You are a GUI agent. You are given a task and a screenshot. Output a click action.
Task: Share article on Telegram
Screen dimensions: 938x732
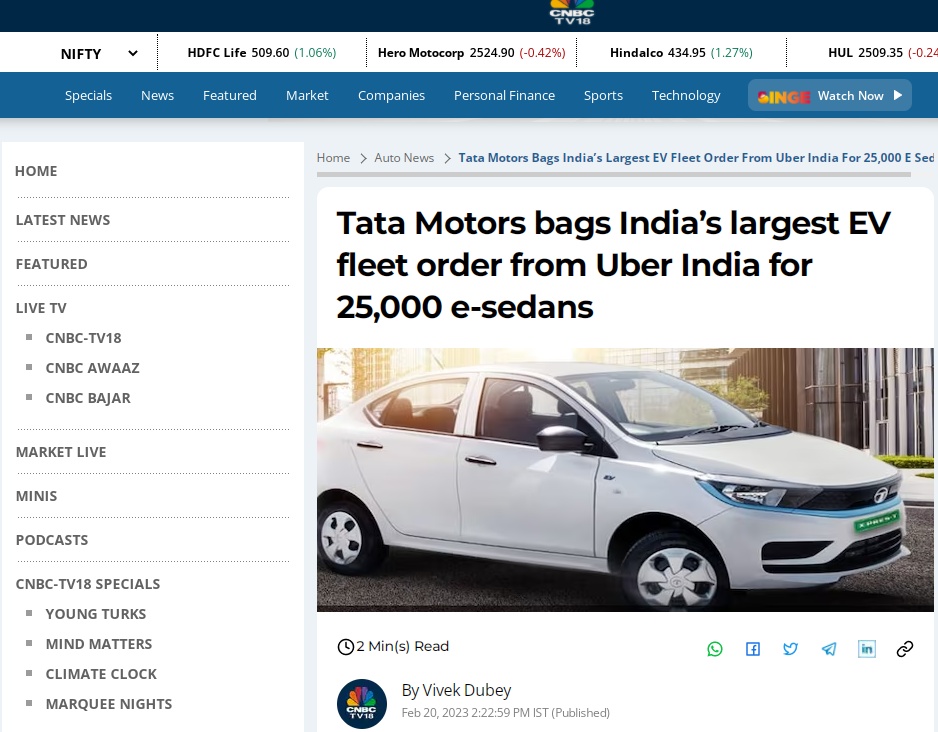[829, 649]
